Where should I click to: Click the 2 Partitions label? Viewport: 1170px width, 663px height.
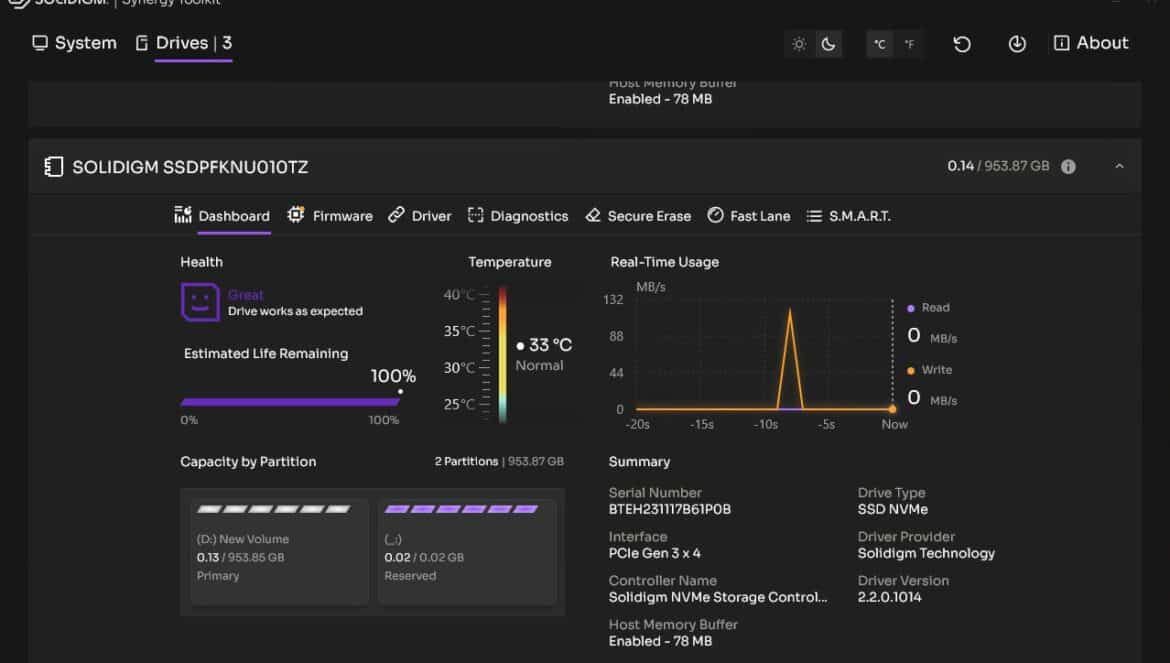[466, 462]
